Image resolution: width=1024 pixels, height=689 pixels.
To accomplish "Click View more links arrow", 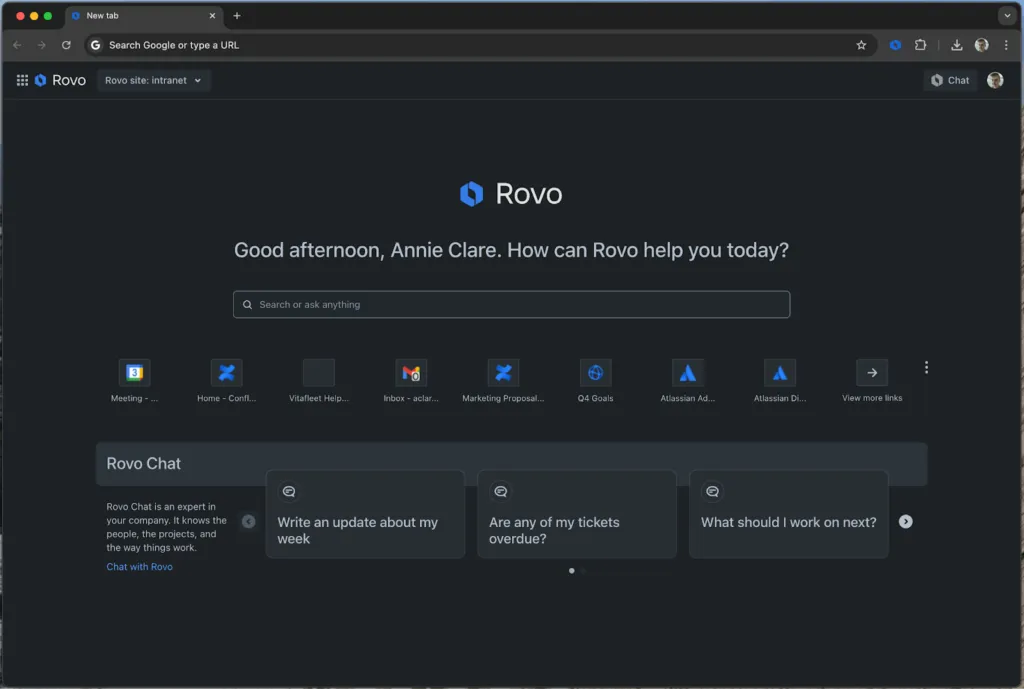I will click(x=872, y=373).
